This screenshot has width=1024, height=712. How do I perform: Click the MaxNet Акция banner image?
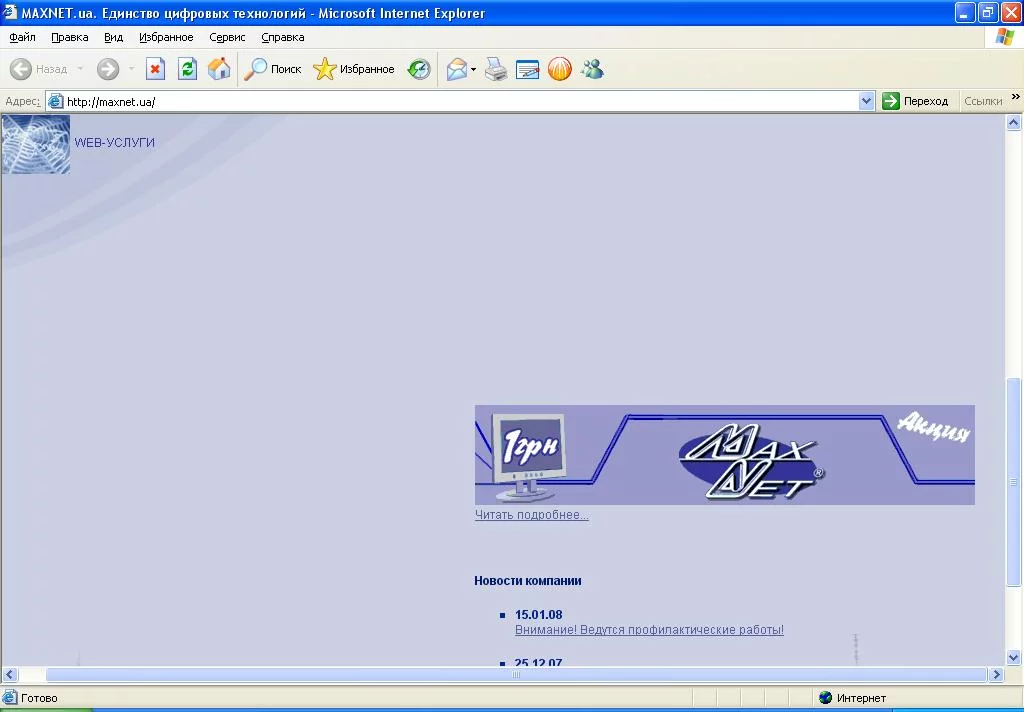tap(724, 455)
